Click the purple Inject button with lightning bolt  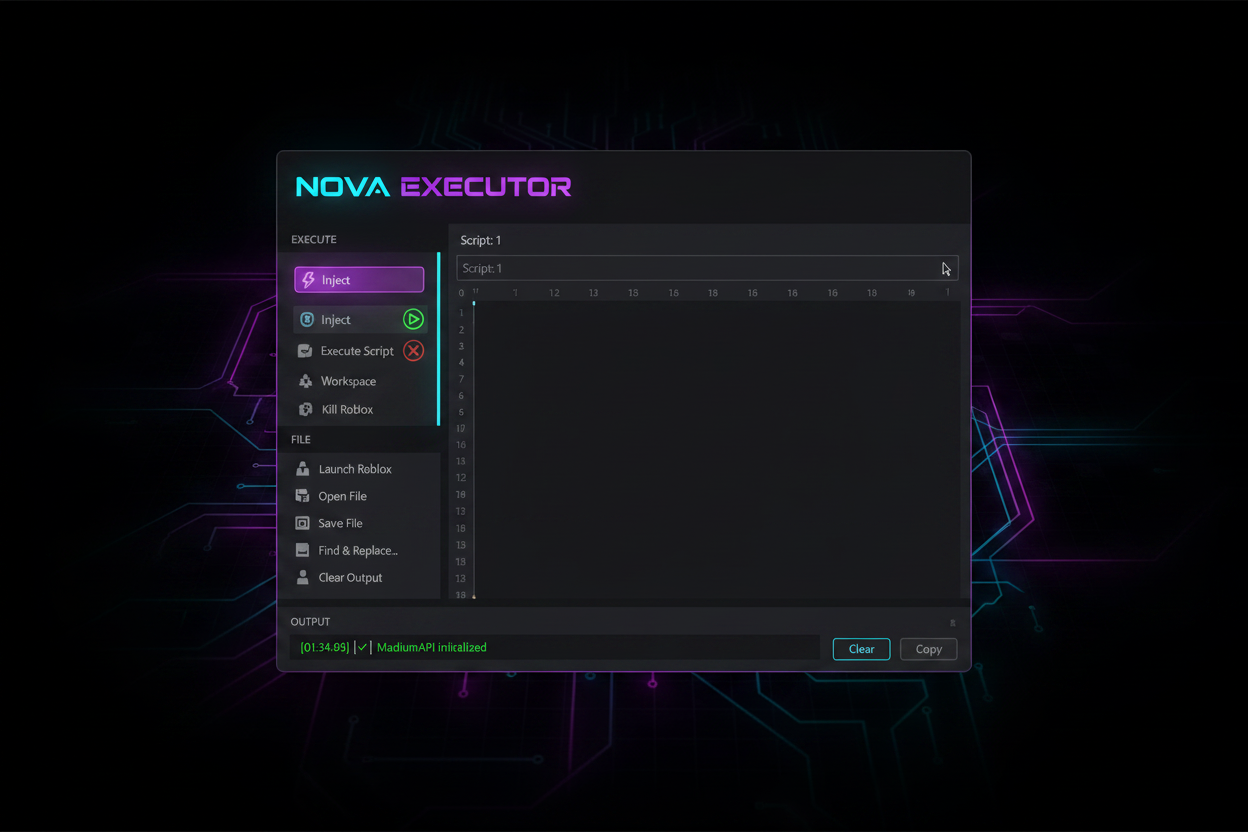359,280
